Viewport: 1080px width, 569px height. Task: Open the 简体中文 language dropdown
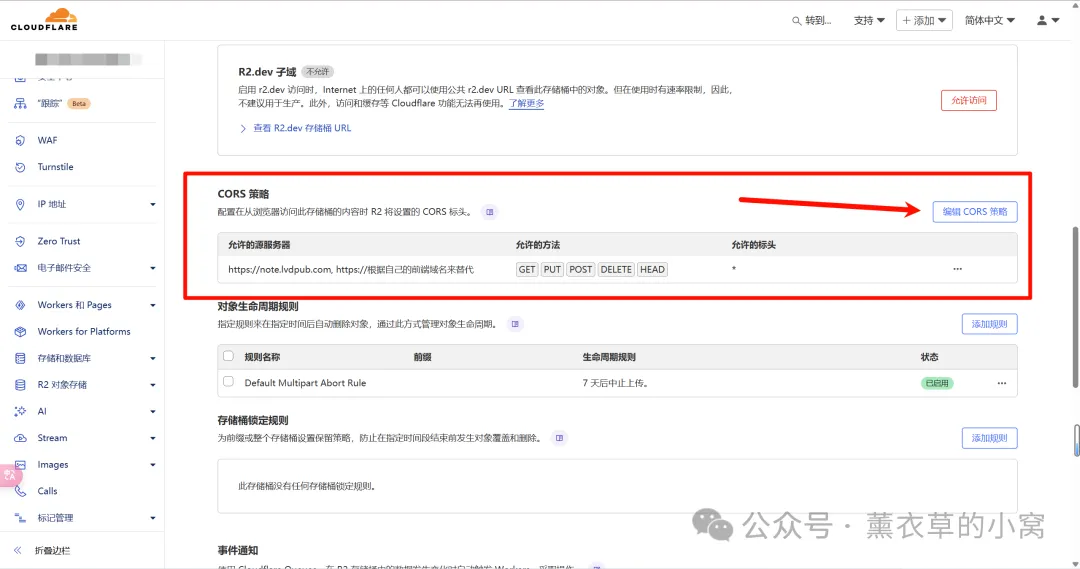[990, 21]
